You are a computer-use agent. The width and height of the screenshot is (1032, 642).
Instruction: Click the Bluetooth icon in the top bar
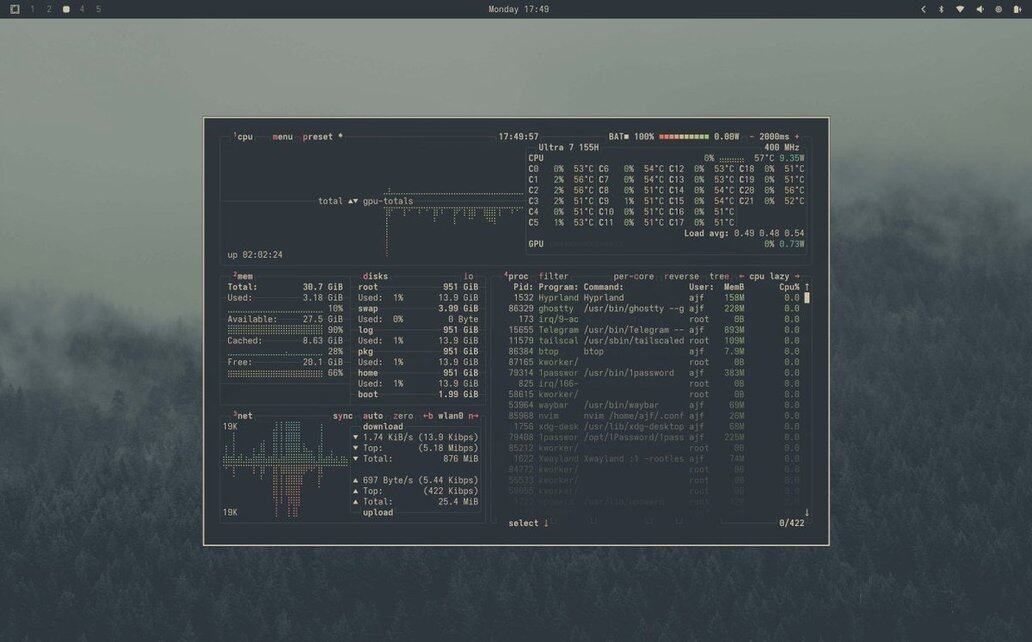click(941, 9)
